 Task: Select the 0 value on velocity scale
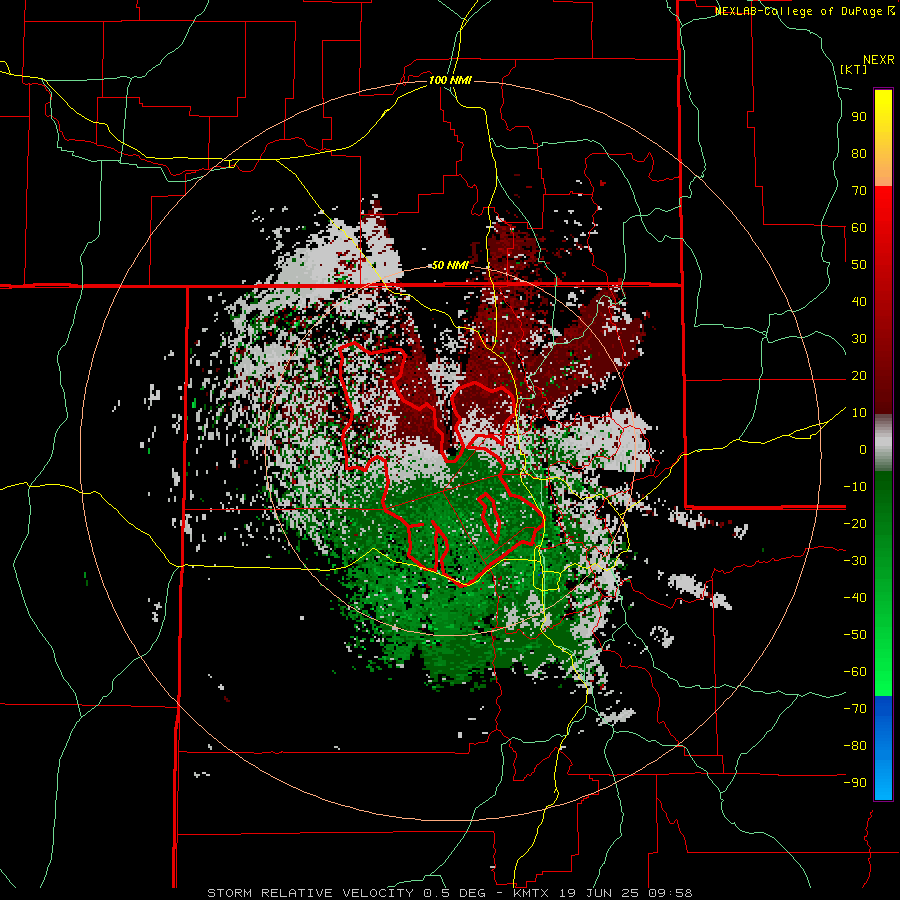[x=863, y=450]
